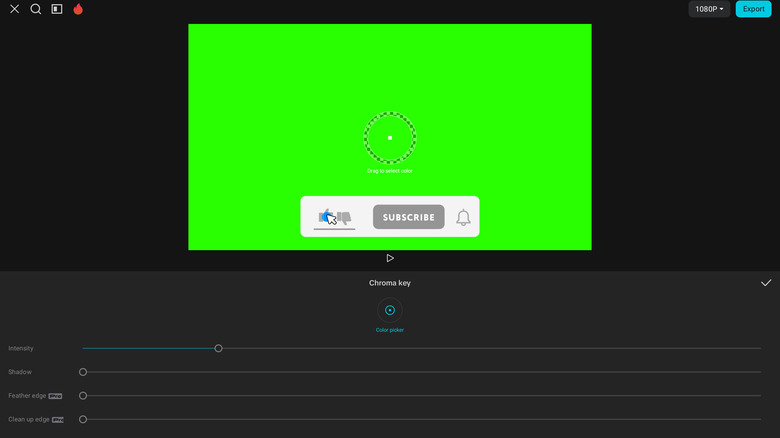
Task: Click the thumbs-up like icon in preview
Action: (x=328, y=216)
